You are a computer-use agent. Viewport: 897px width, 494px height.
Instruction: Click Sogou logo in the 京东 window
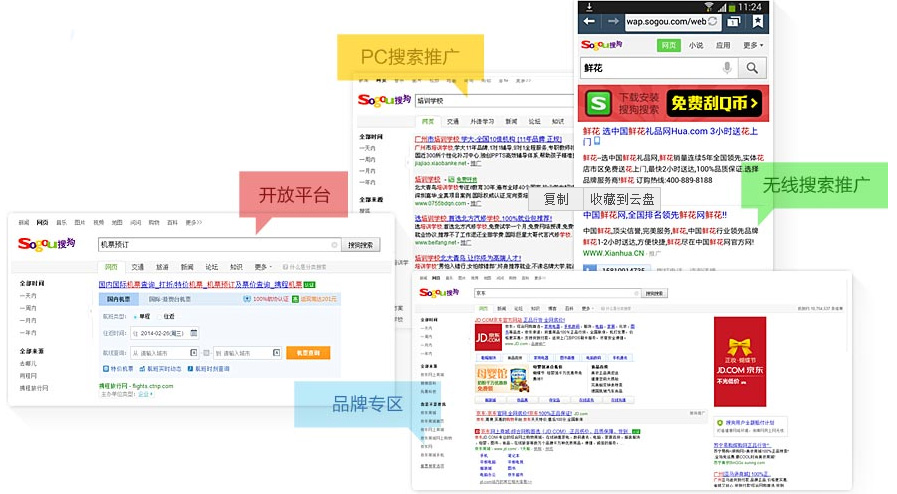[x=439, y=293]
